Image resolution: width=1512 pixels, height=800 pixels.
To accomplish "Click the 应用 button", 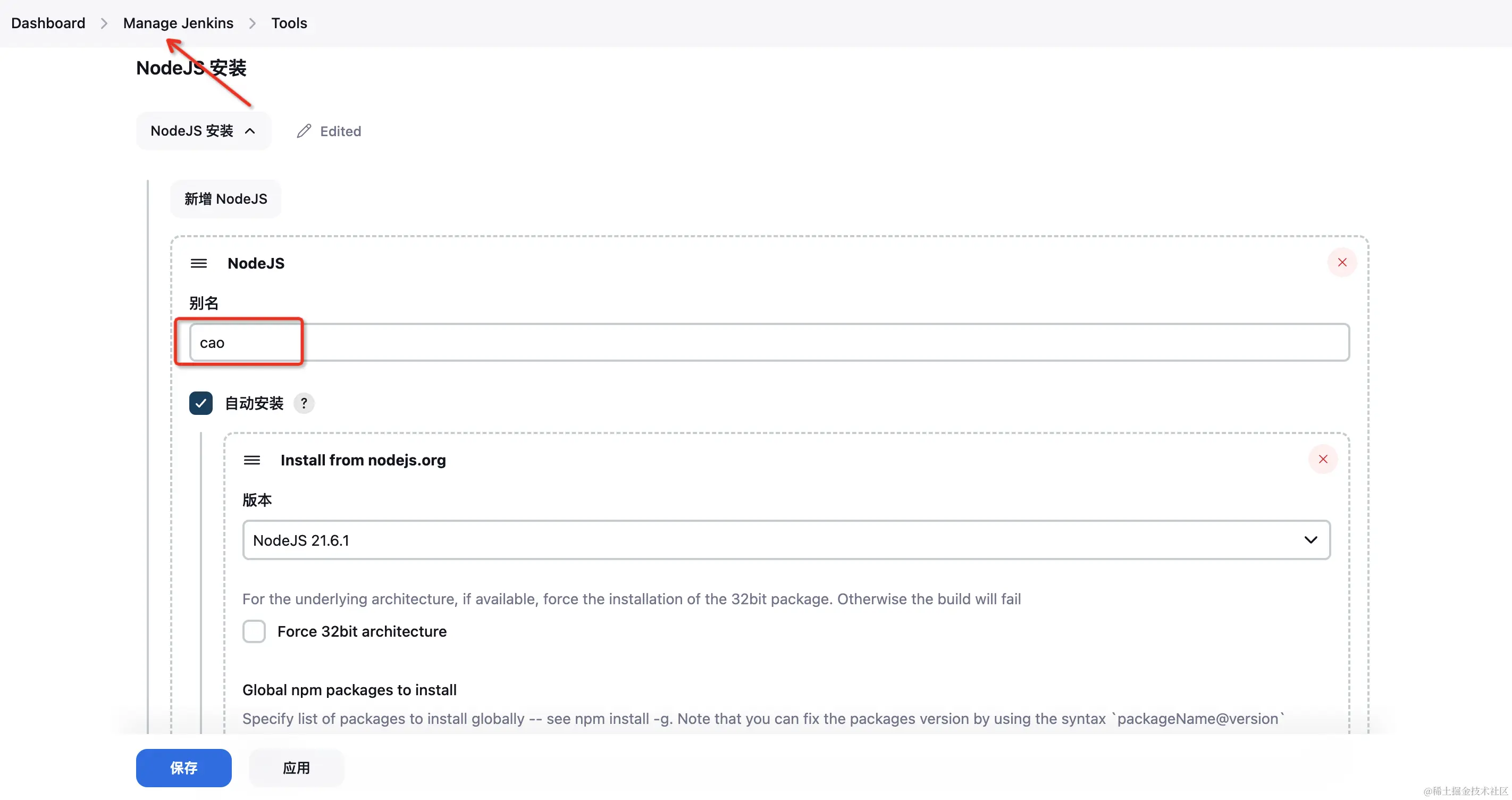I will click(296, 768).
